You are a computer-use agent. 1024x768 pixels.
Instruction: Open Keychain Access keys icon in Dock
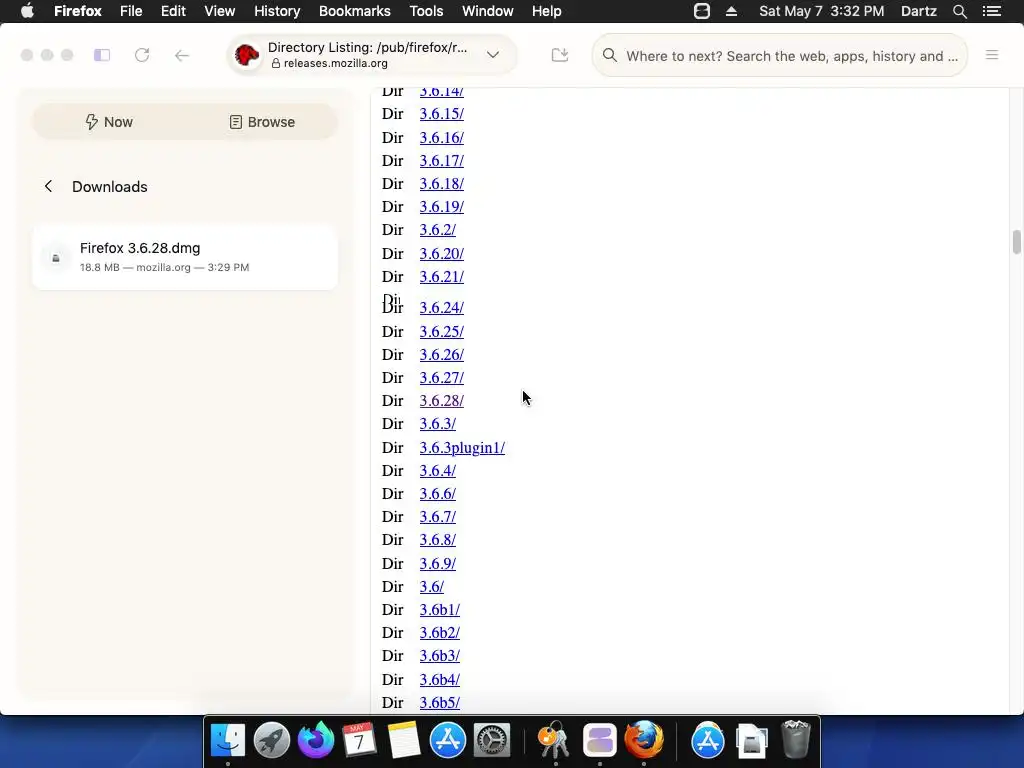[554, 741]
